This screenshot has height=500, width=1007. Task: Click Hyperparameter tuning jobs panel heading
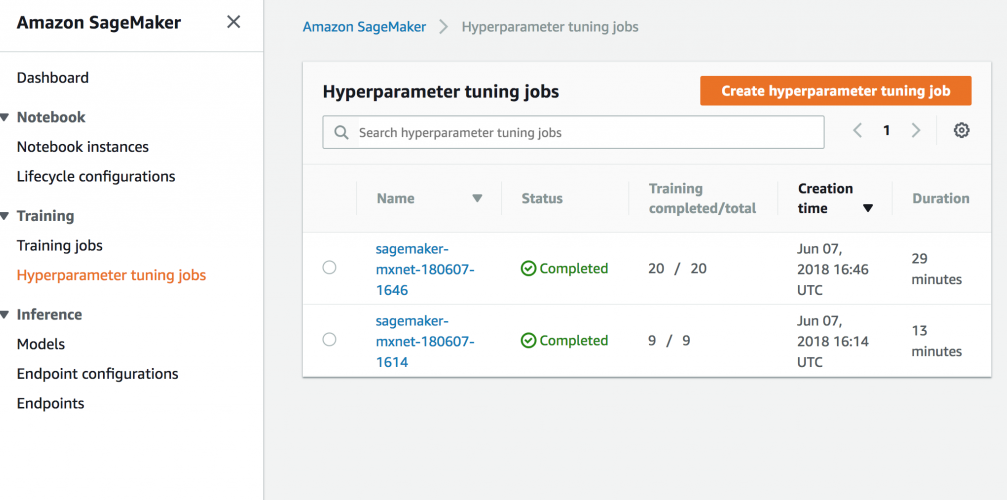click(x=441, y=92)
